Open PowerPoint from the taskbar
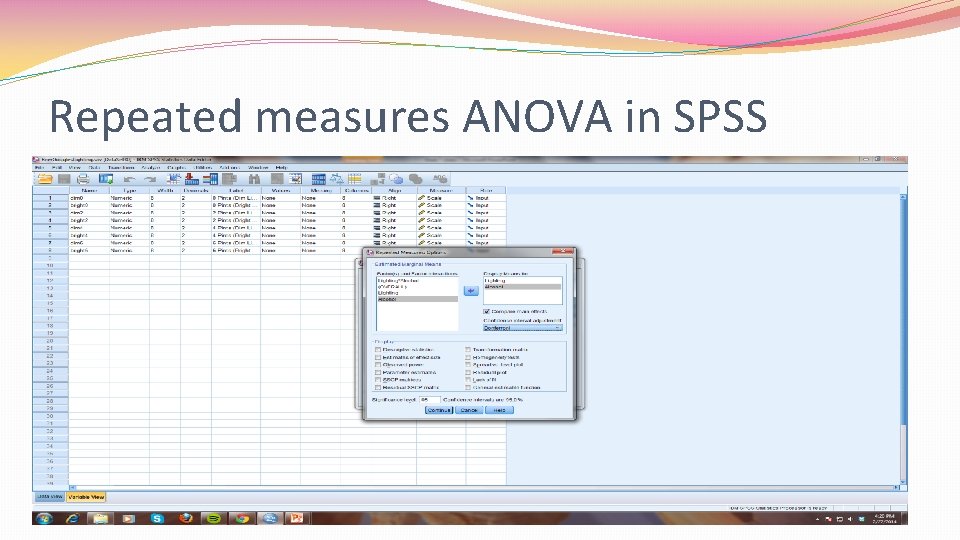The width and height of the screenshot is (960, 540). coord(297,519)
